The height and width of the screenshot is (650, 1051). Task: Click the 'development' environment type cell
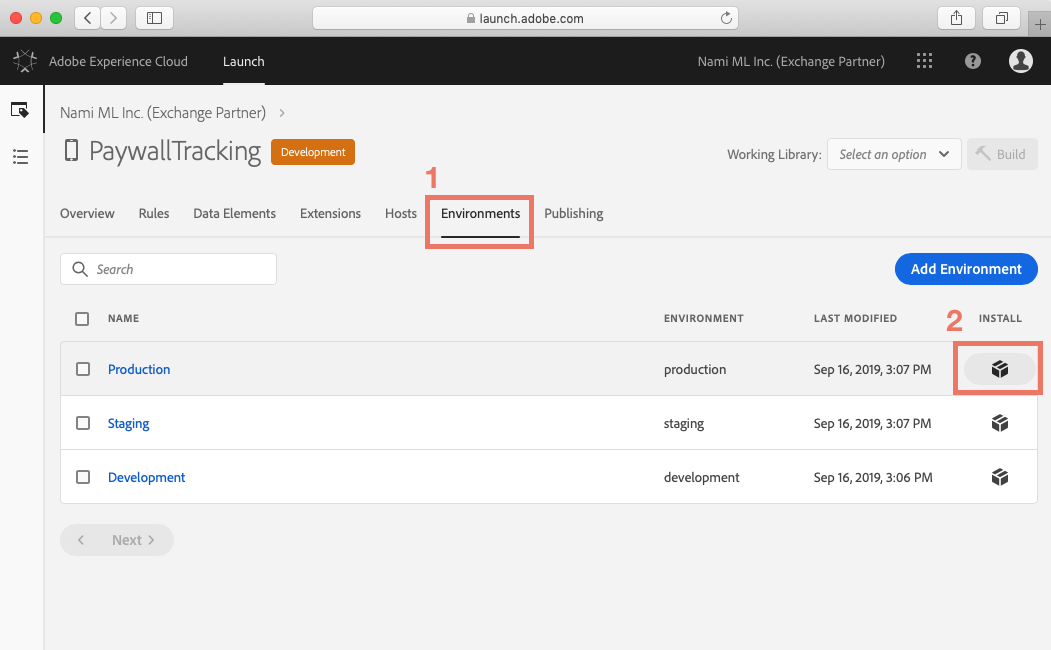(702, 477)
